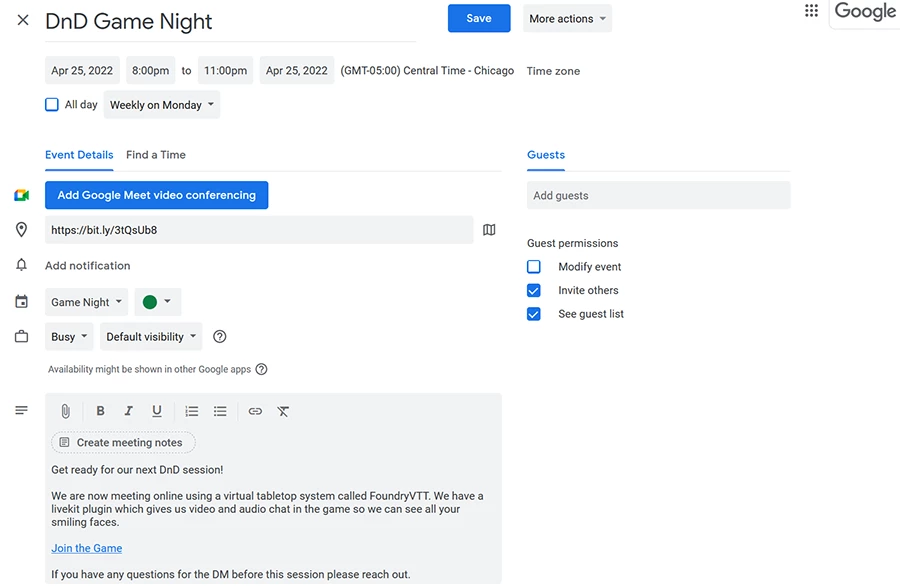Select the Guests tab

(545, 155)
